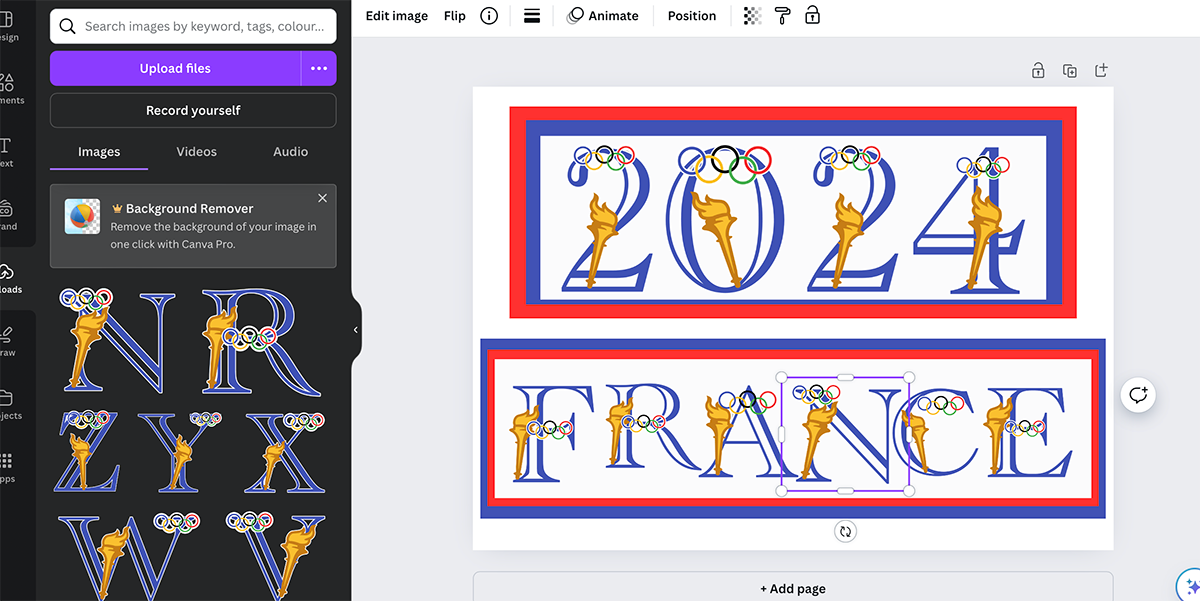Open the more options dots next to Upload files
The width and height of the screenshot is (1200, 601).
[x=319, y=69]
